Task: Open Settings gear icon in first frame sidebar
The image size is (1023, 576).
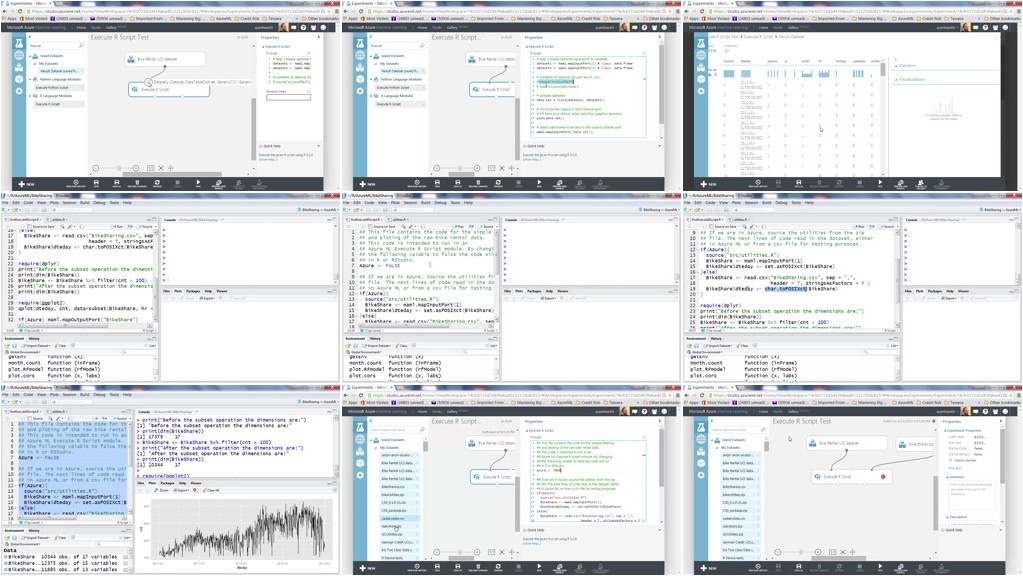Action: click(x=19, y=91)
